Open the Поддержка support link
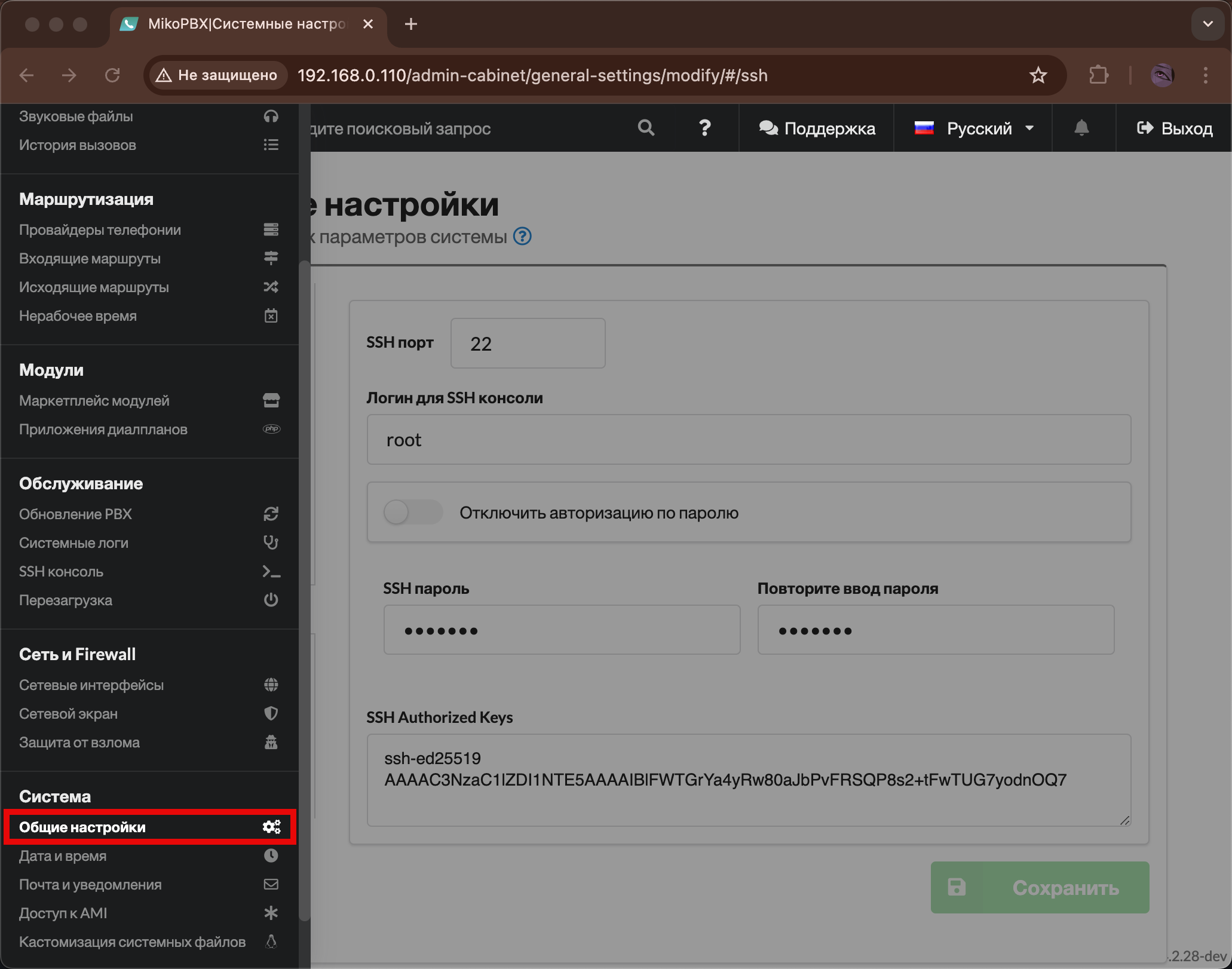The width and height of the screenshot is (1232, 969). coord(817,128)
